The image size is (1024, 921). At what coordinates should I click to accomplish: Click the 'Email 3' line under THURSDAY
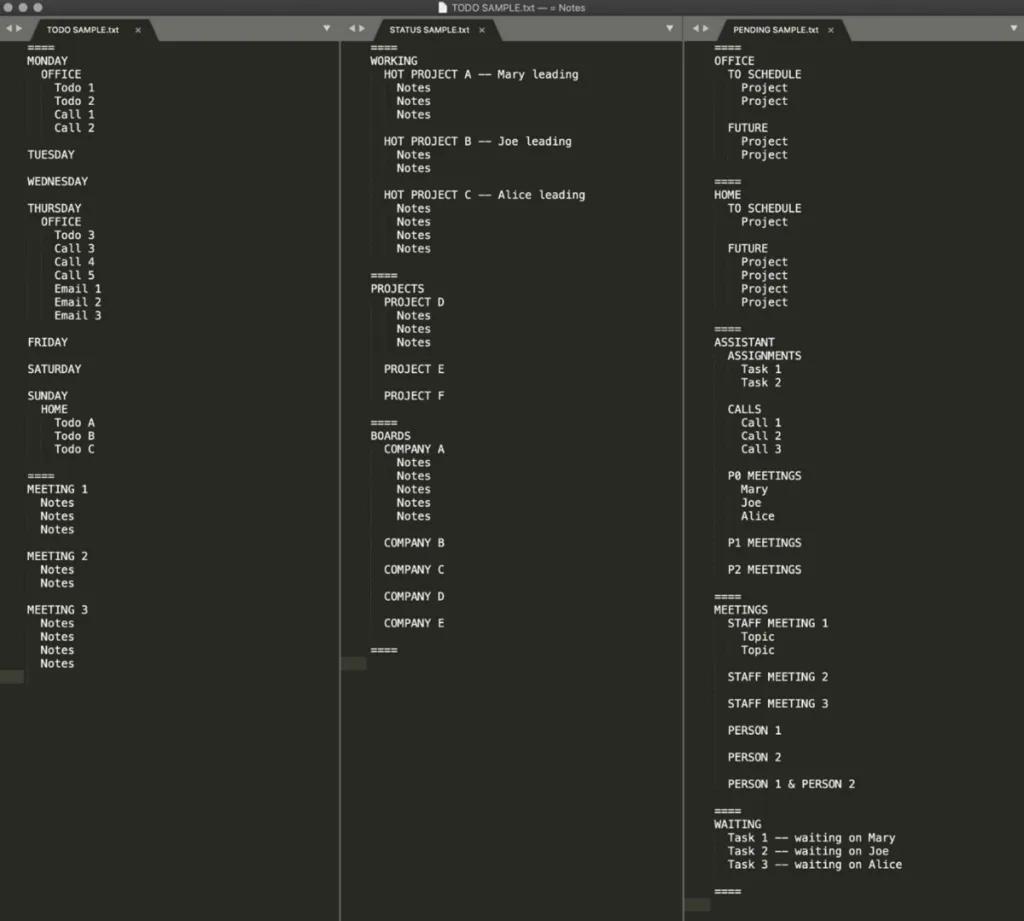coord(77,315)
